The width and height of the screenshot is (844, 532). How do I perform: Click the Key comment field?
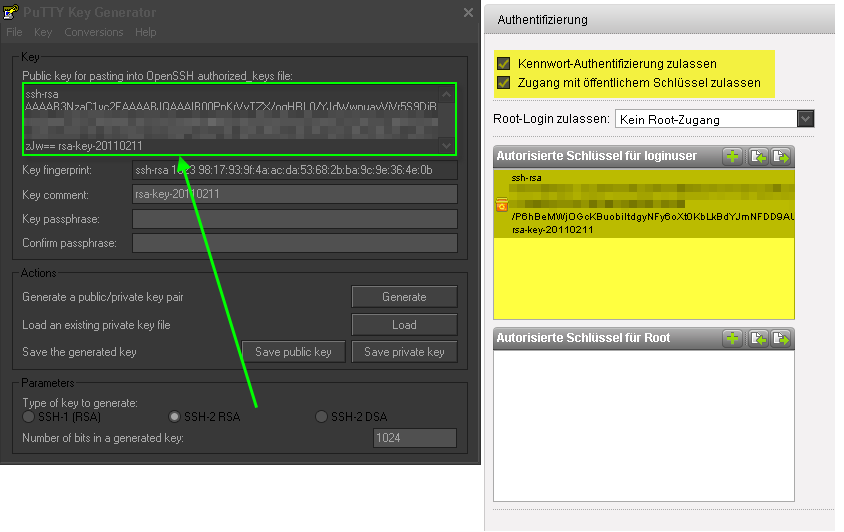(295, 194)
